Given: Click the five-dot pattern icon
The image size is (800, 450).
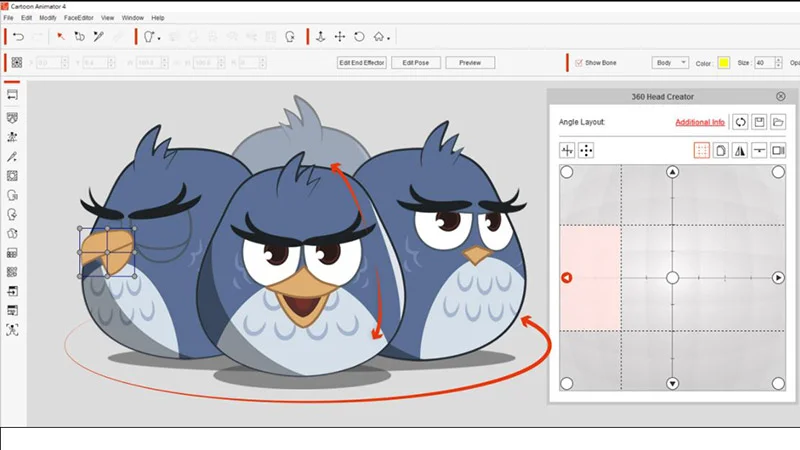Looking at the screenshot, I should pyautogui.click(x=586, y=151).
